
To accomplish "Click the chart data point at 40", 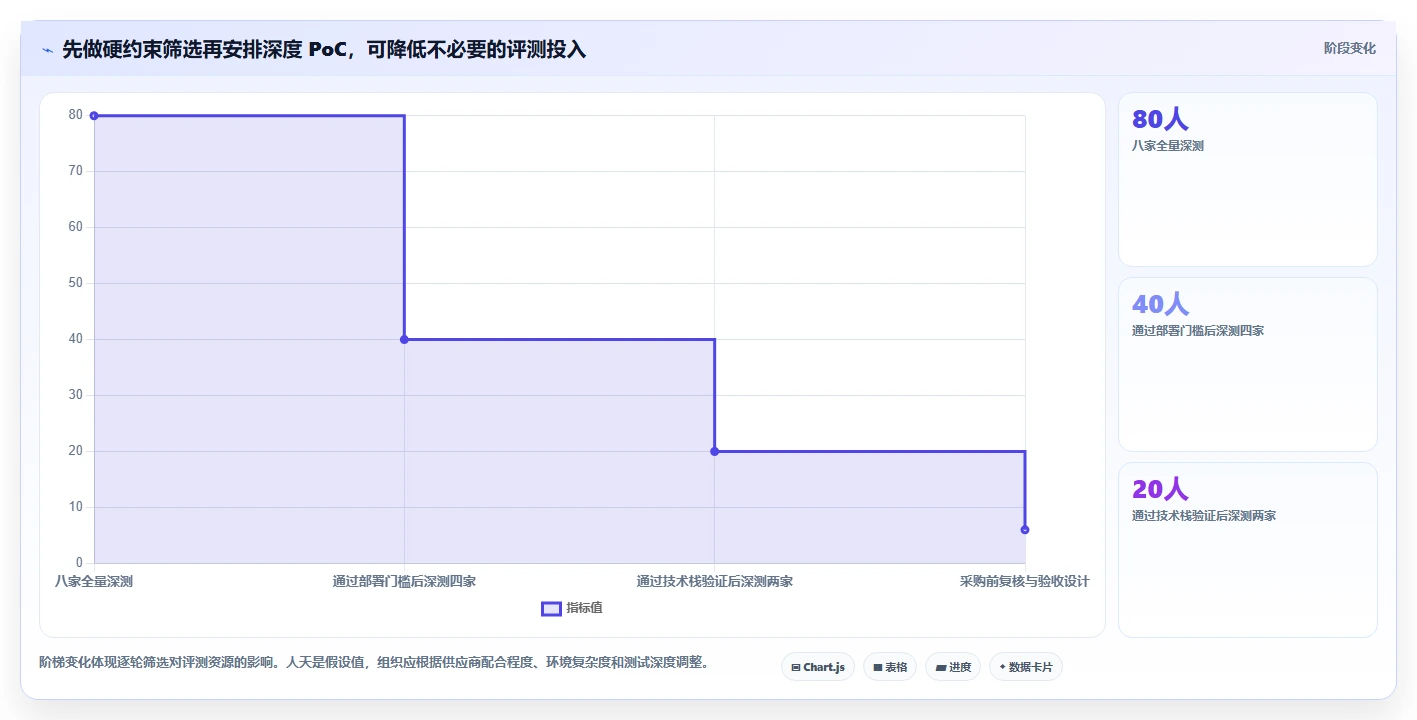I will point(404,339).
